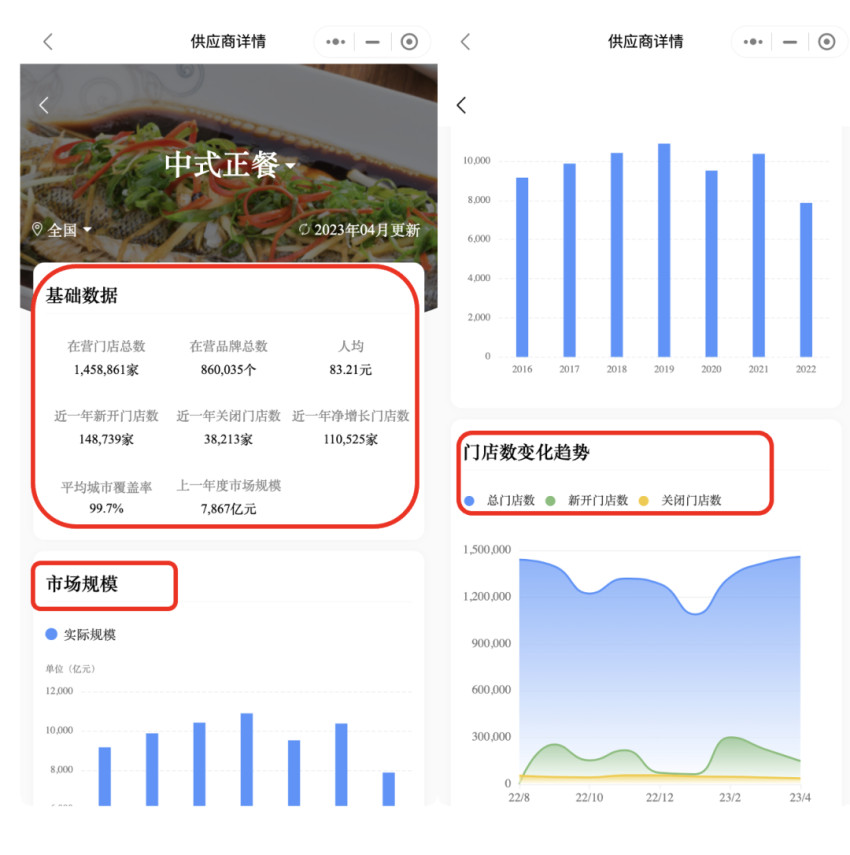The height and width of the screenshot is (855, 850).
Task: Click the location pin icon beside 全国
Action: [x=36, y=229]
